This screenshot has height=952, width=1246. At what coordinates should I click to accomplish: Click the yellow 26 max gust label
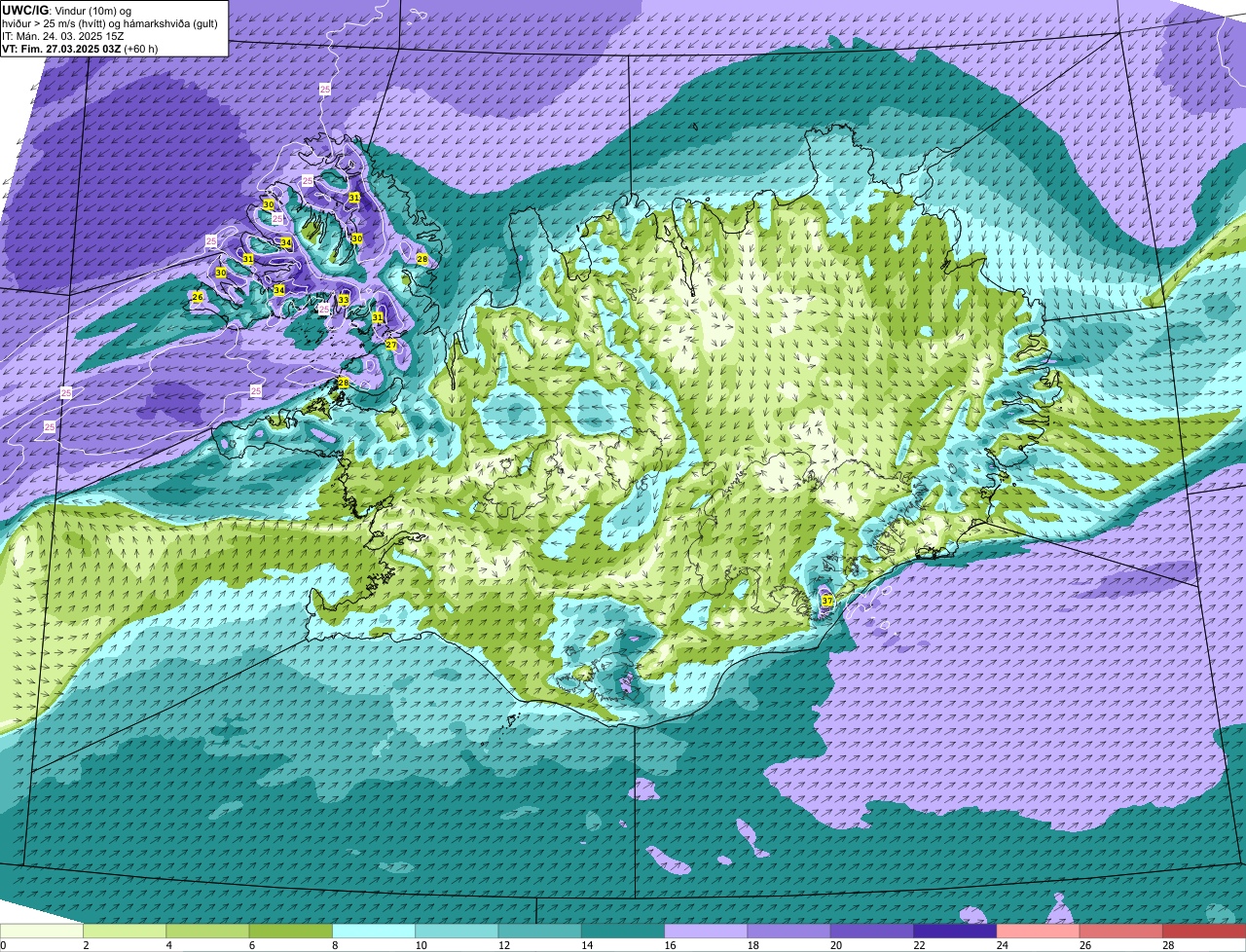198,297
